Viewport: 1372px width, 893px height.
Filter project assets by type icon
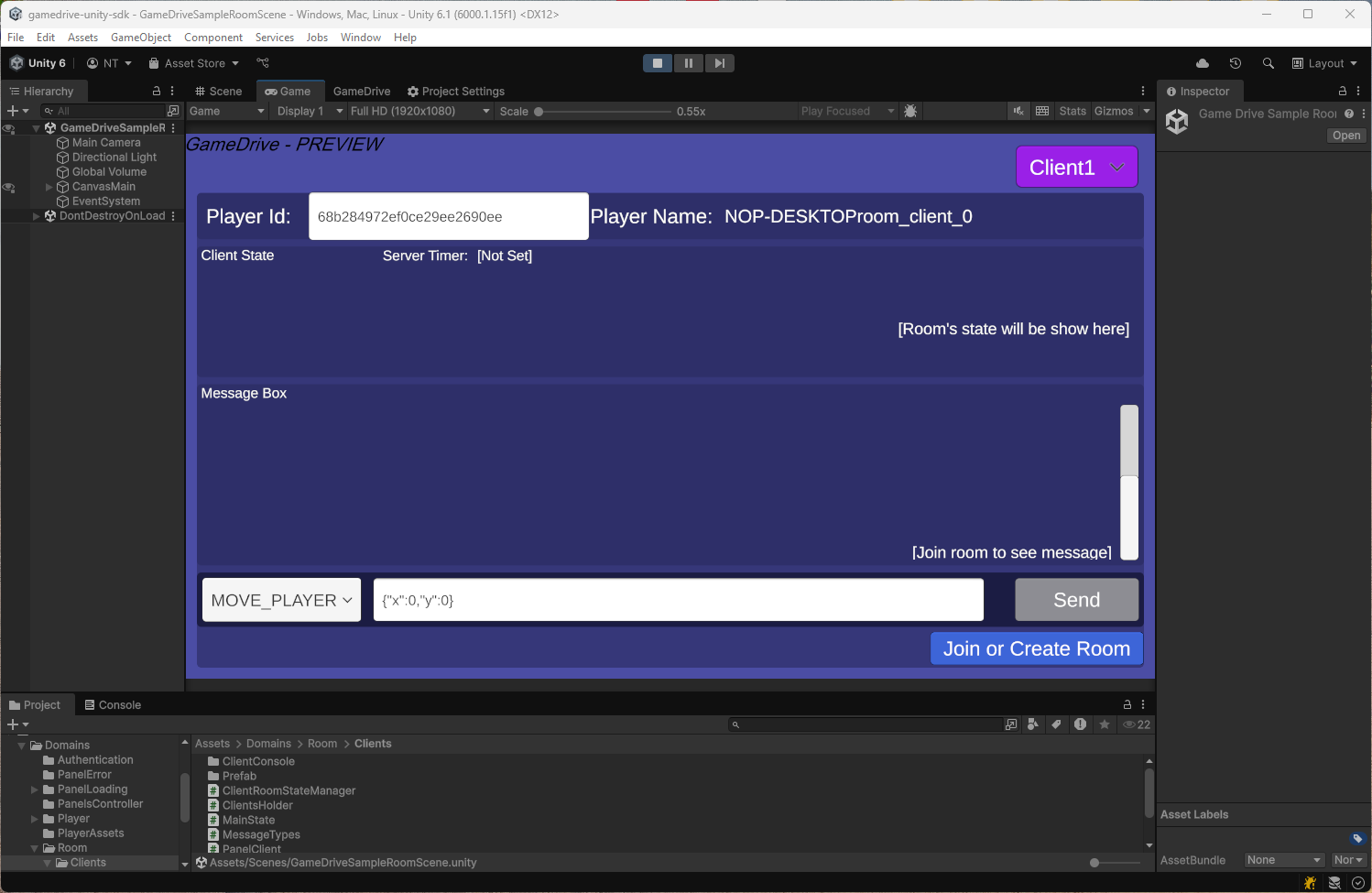pyautogui.click(x=1033, y=724)
